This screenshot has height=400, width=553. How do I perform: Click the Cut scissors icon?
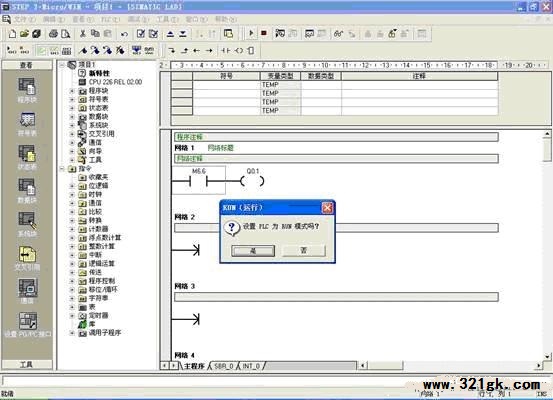(83, 34)
